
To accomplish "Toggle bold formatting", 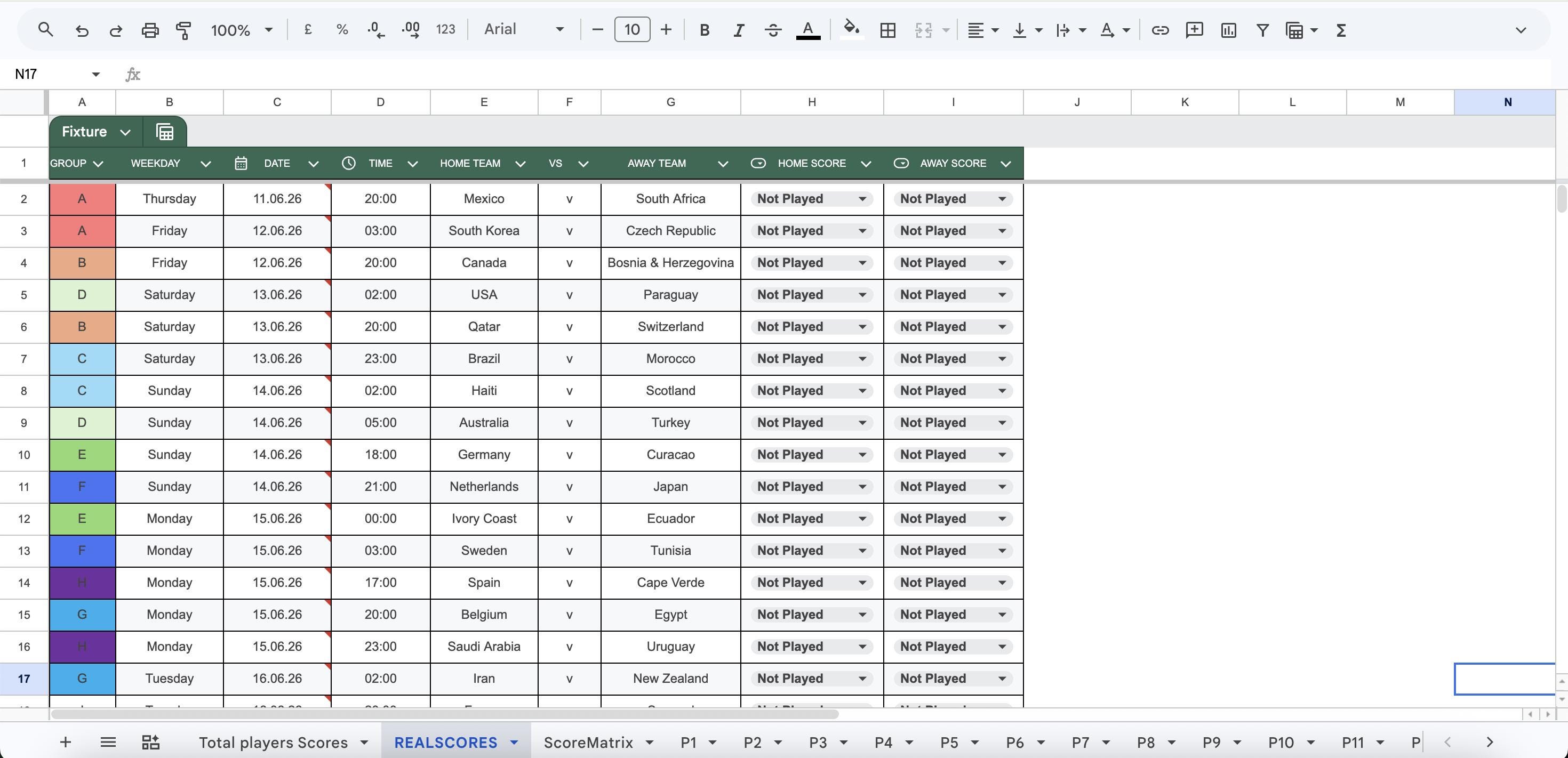I will click(x=704, y=30).
